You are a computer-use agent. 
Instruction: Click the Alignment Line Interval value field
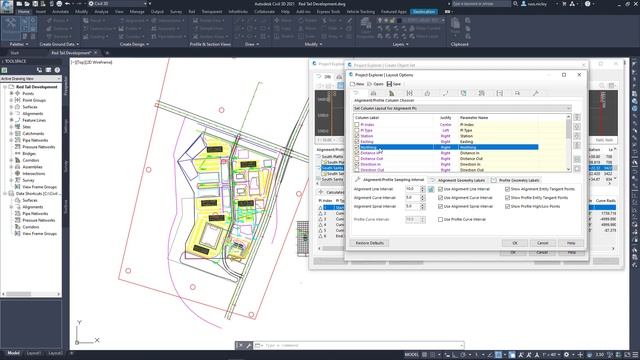point(412,189)
